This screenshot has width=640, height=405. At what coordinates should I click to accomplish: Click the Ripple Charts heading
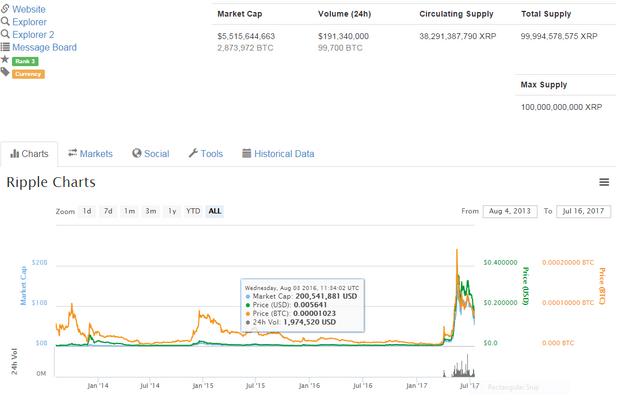coord(51,182)
